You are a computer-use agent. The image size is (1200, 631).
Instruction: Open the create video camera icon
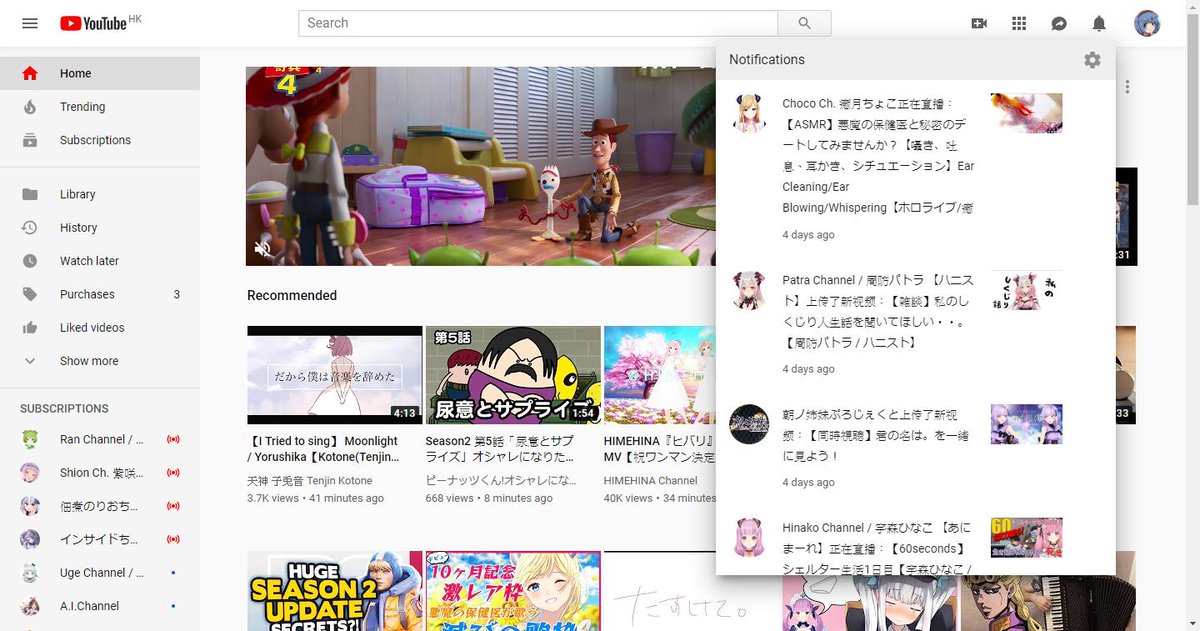(x=979, y=23)
